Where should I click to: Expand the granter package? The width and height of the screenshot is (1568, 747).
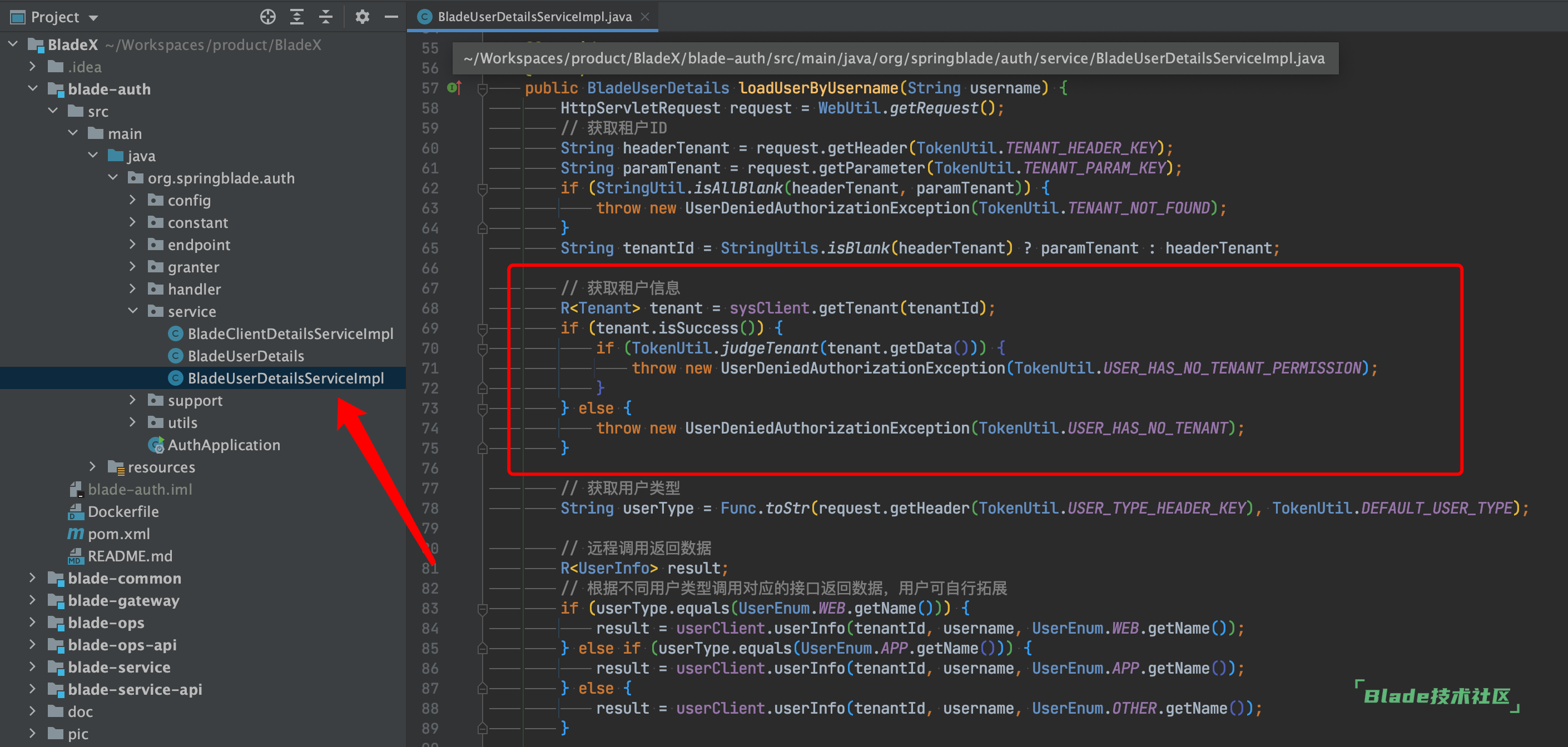pos(133,266)
